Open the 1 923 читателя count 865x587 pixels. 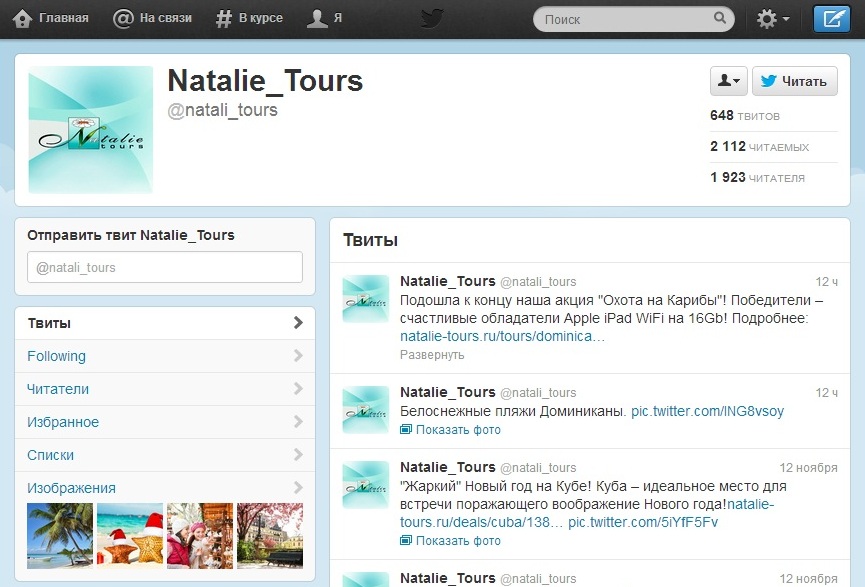757,177
